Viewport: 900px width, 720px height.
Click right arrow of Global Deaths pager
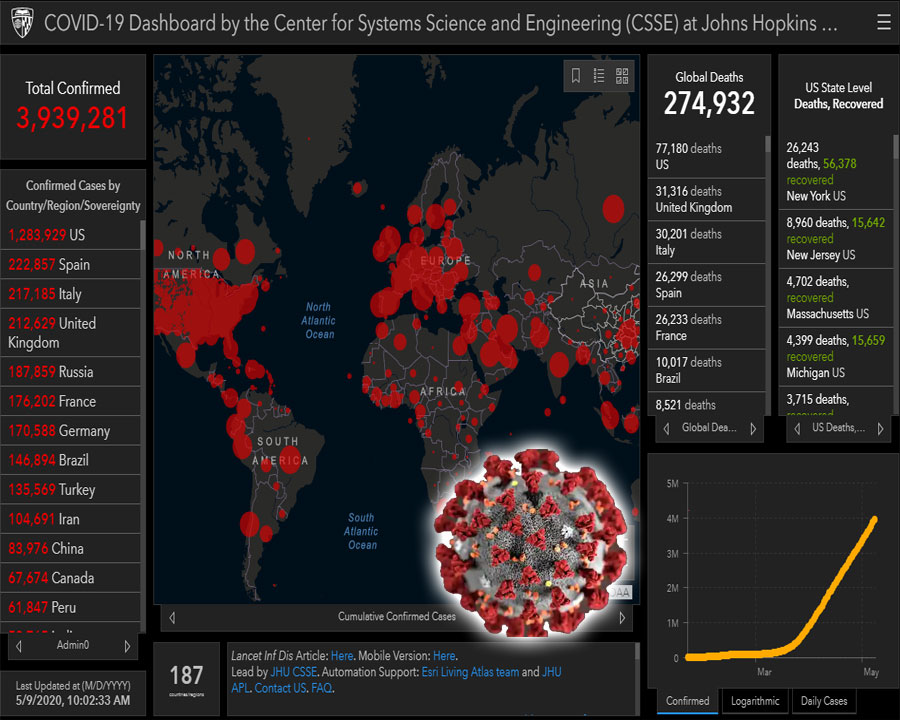[x=753, y=428]
